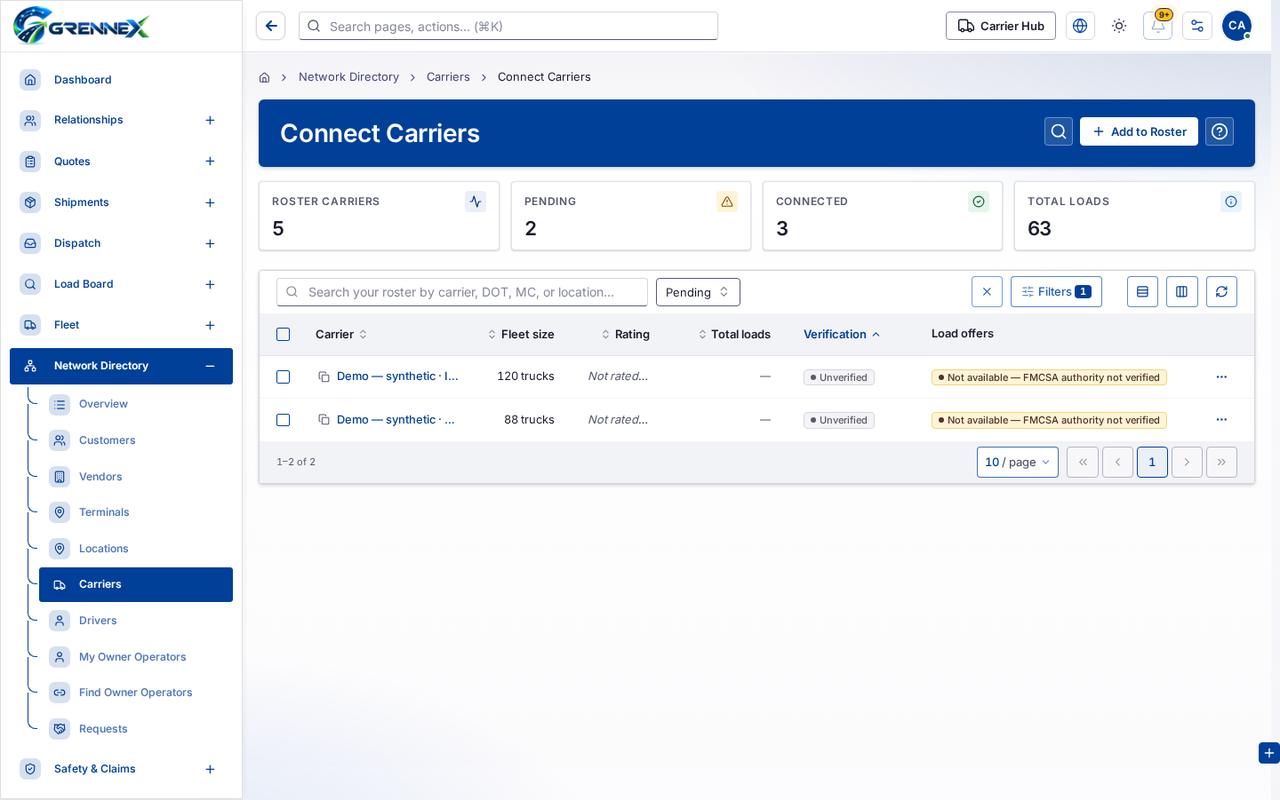Click the Add to Roster button

pyautogui.click(x=1139, y=132)
